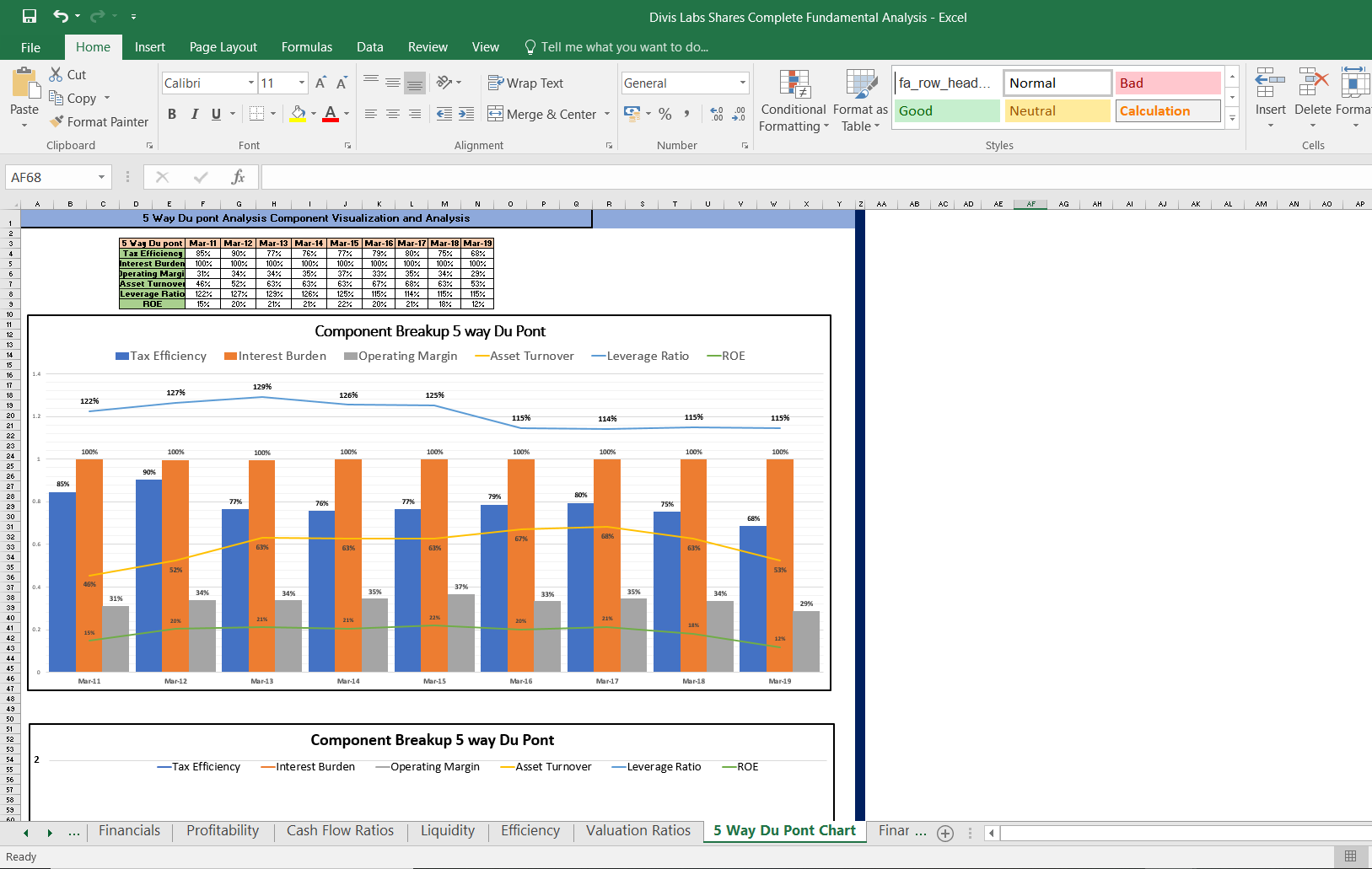This screenshot has height=869, width=1372.
Task: Apply the fa_row_head cell style
Action: (947, 83)
